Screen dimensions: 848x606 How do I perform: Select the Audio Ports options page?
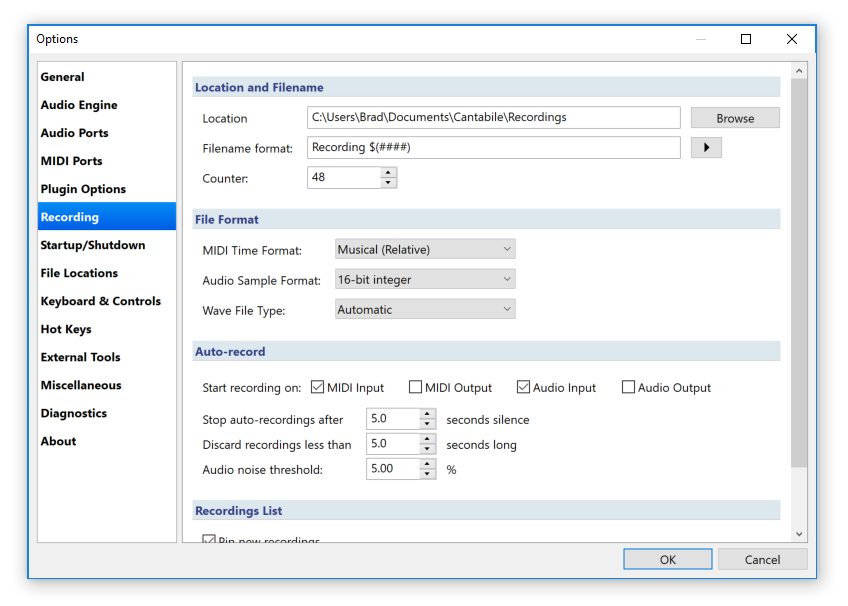point(107,133)
